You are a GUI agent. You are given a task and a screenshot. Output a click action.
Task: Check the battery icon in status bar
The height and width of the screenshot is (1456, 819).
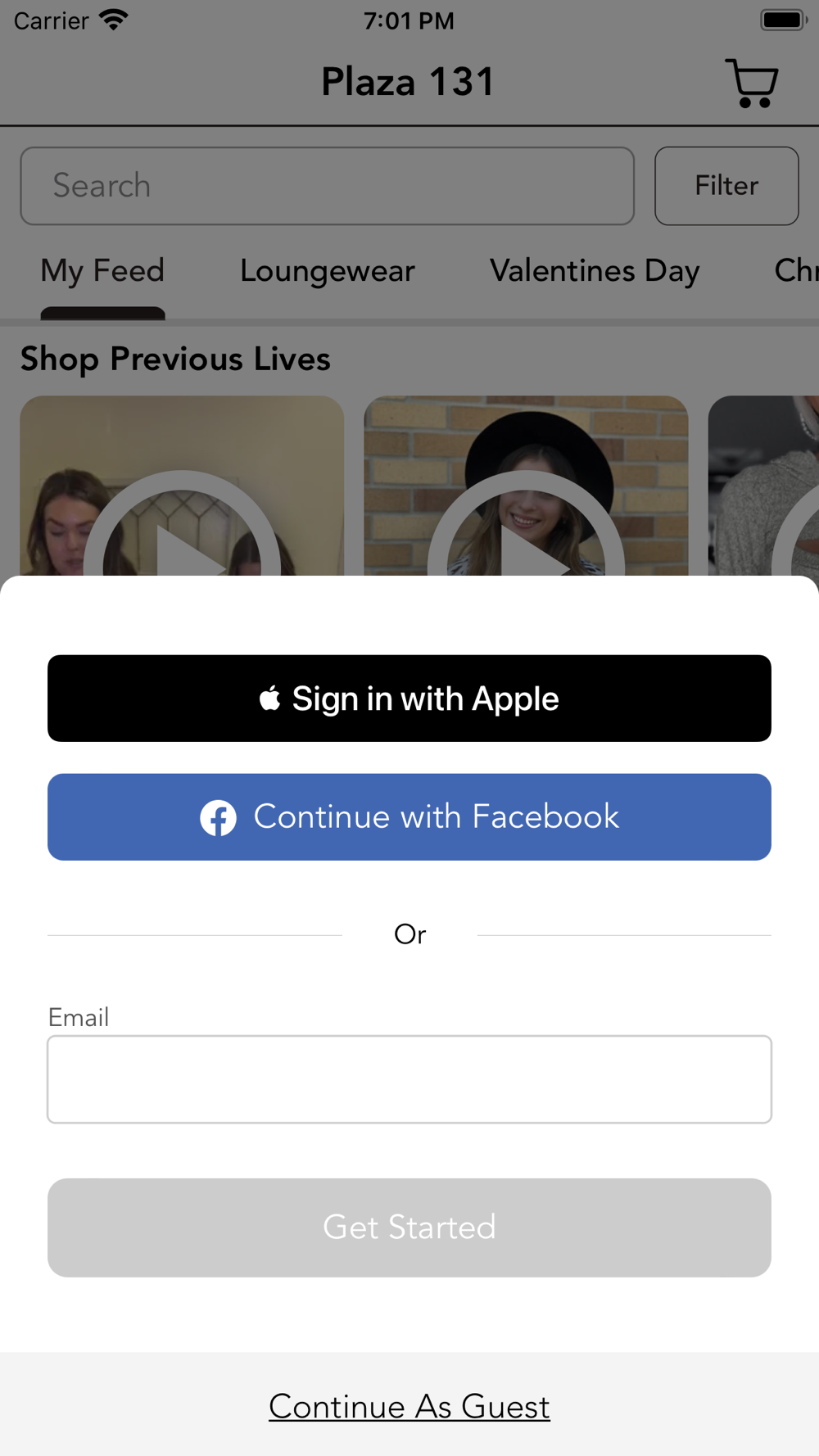784,20
